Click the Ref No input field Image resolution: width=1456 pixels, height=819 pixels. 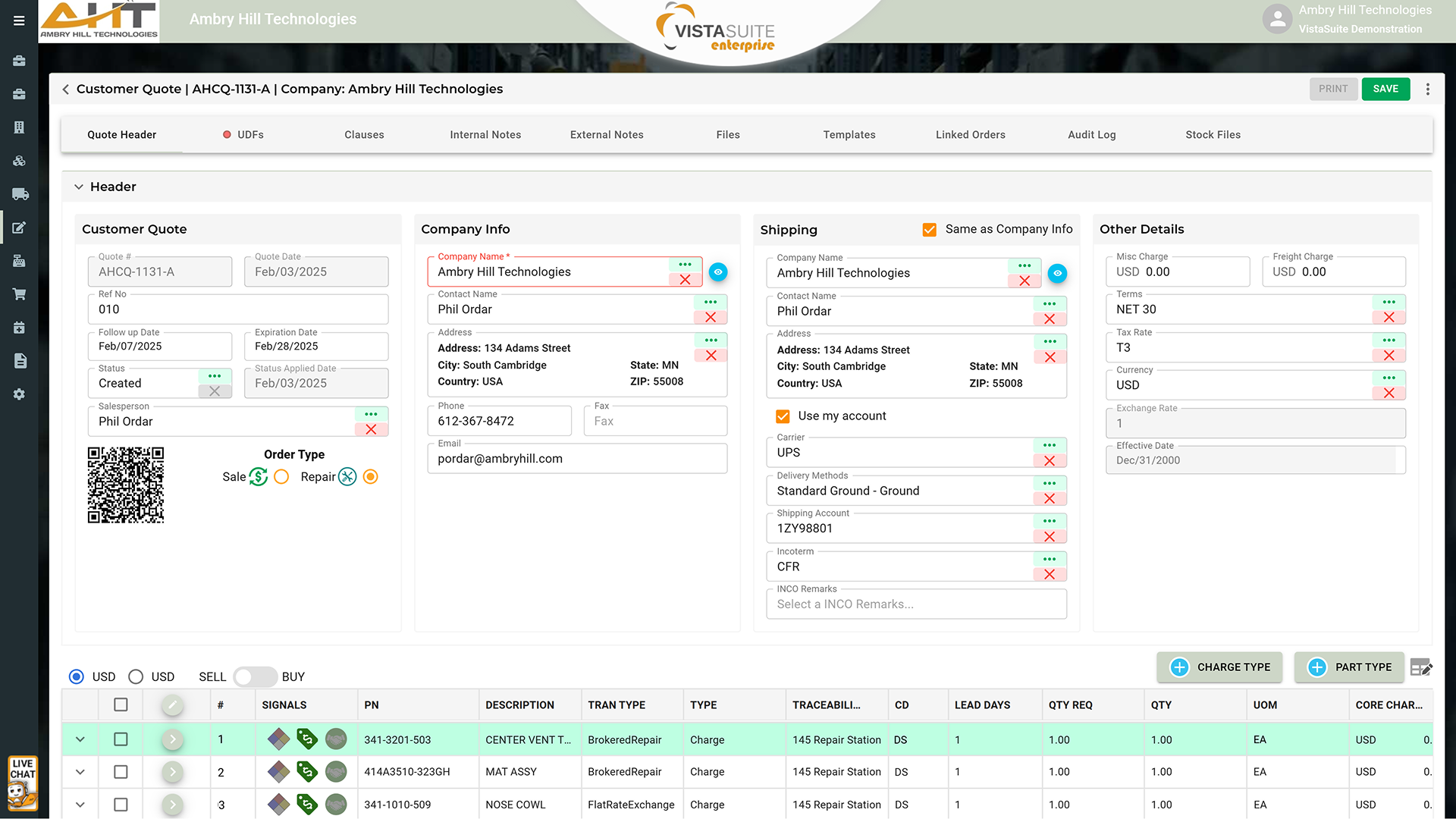tap(238, 309)
